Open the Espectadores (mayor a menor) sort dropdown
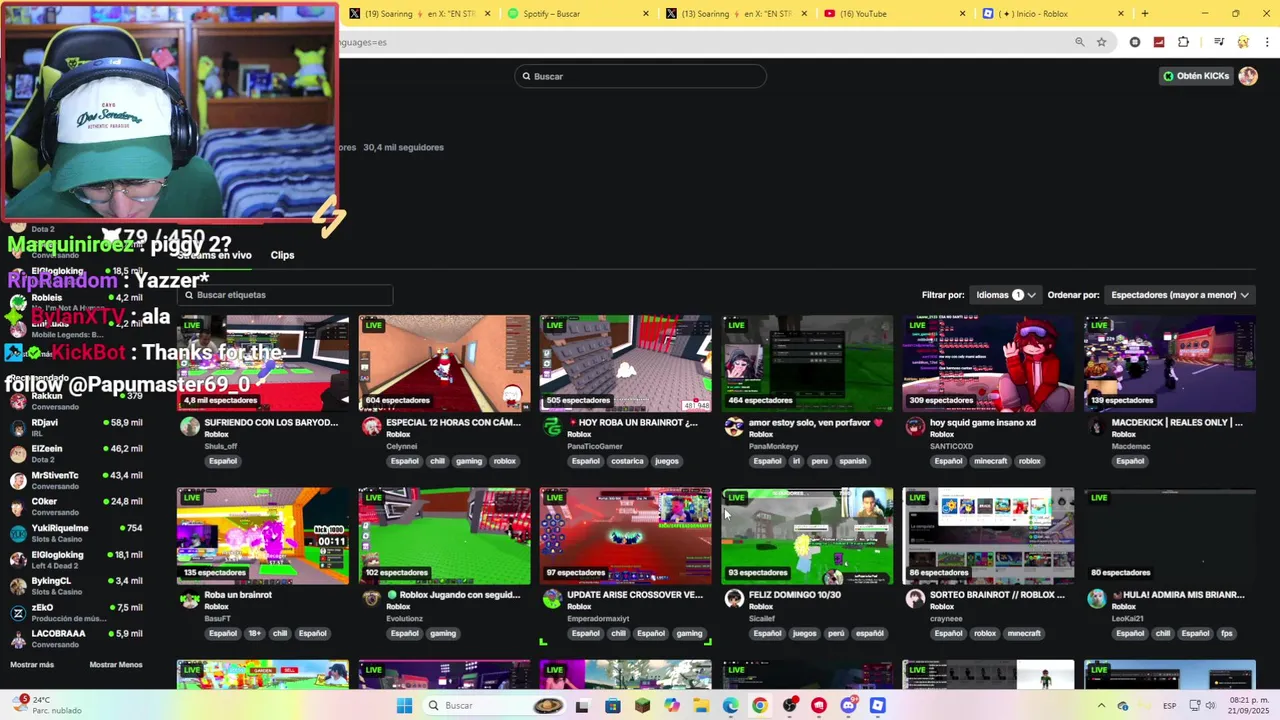The width and height of the screenshot is (1280, 720). point(1180,295)
